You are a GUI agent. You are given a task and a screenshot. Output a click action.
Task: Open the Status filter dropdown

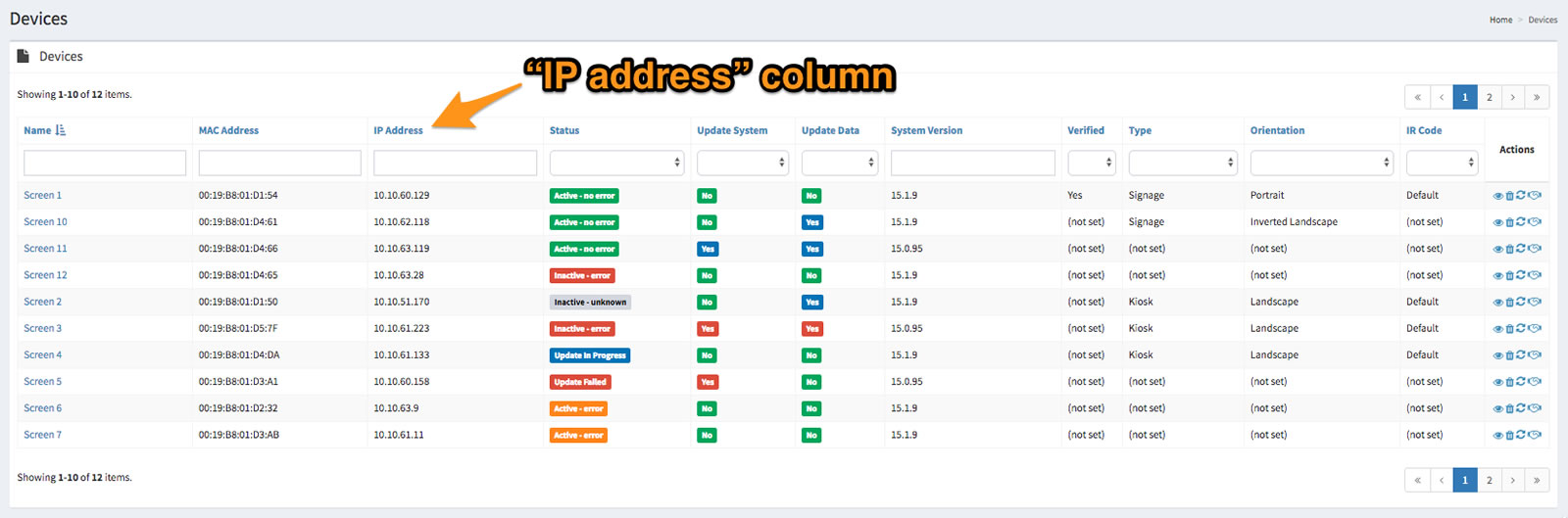click(616, 163)
